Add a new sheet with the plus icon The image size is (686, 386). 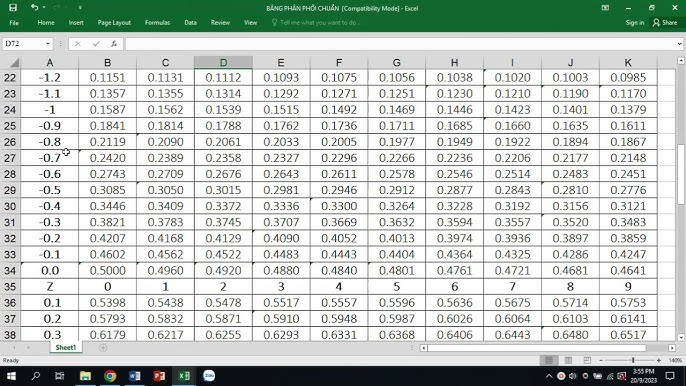click(x=103, y=348)
